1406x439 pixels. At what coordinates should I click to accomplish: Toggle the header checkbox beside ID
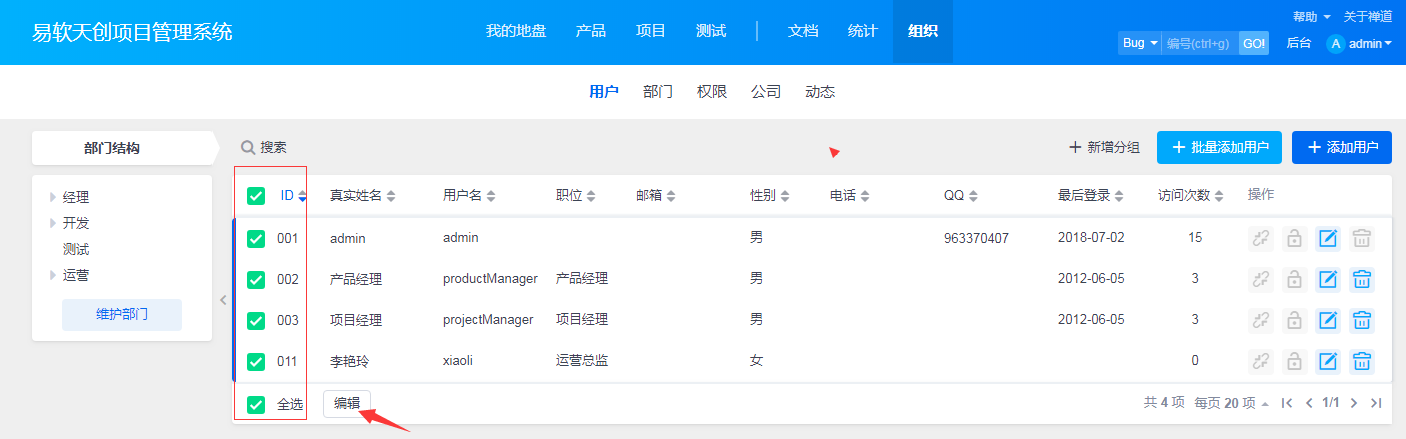(x=256, y=196)
